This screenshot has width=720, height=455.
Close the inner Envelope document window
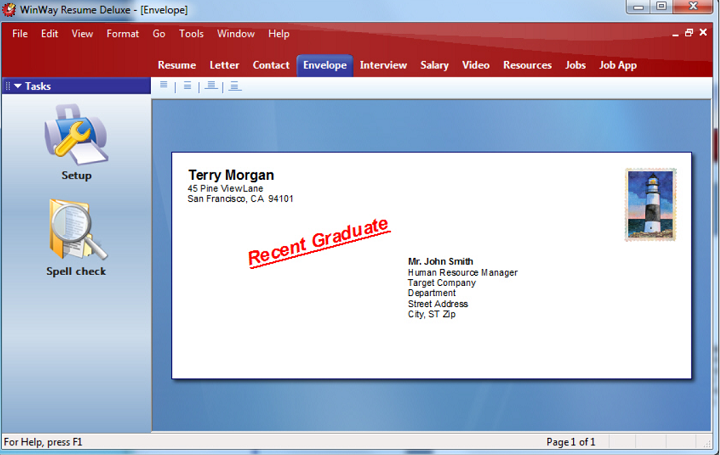pyautogui.click(x=703, y=32)
